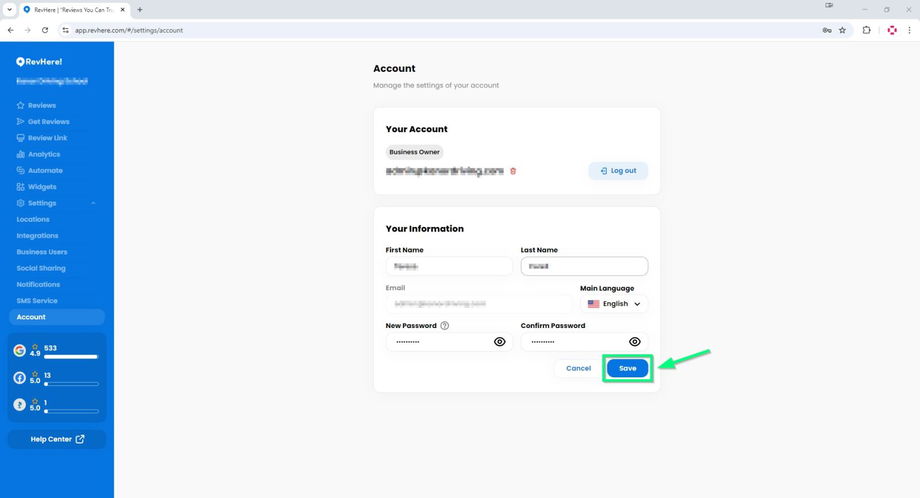Click the Google reviews progress bar
This screenshot has height=498, width=920.
[71, 357]
